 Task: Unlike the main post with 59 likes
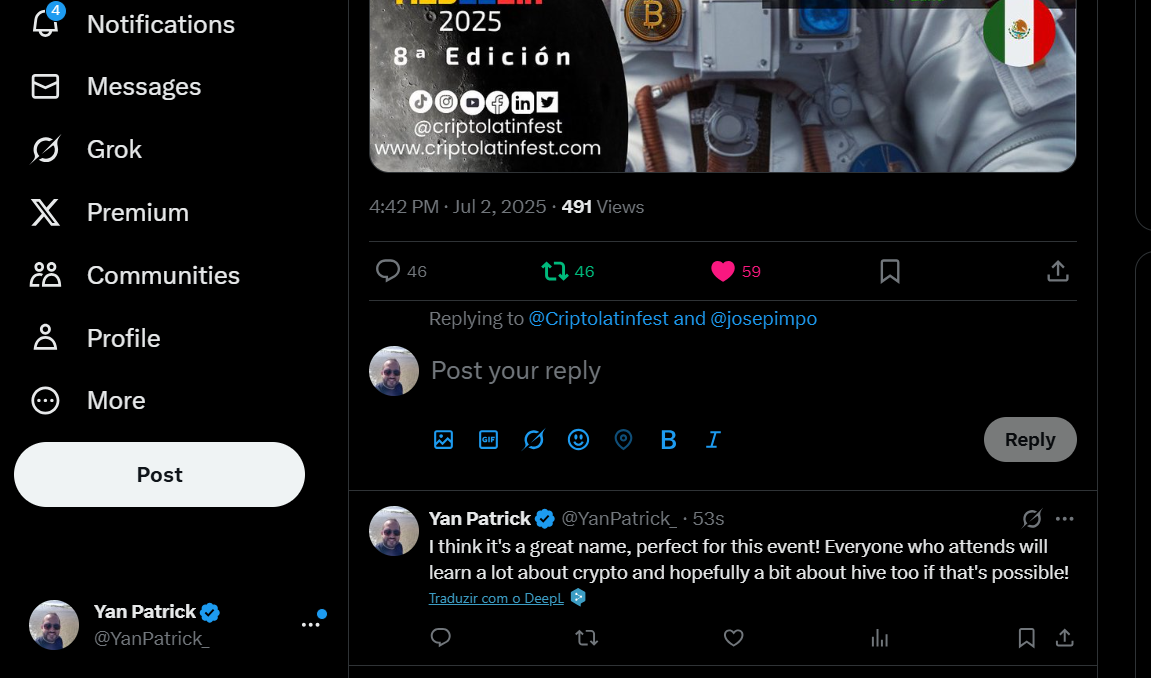(x=723, y=271)
